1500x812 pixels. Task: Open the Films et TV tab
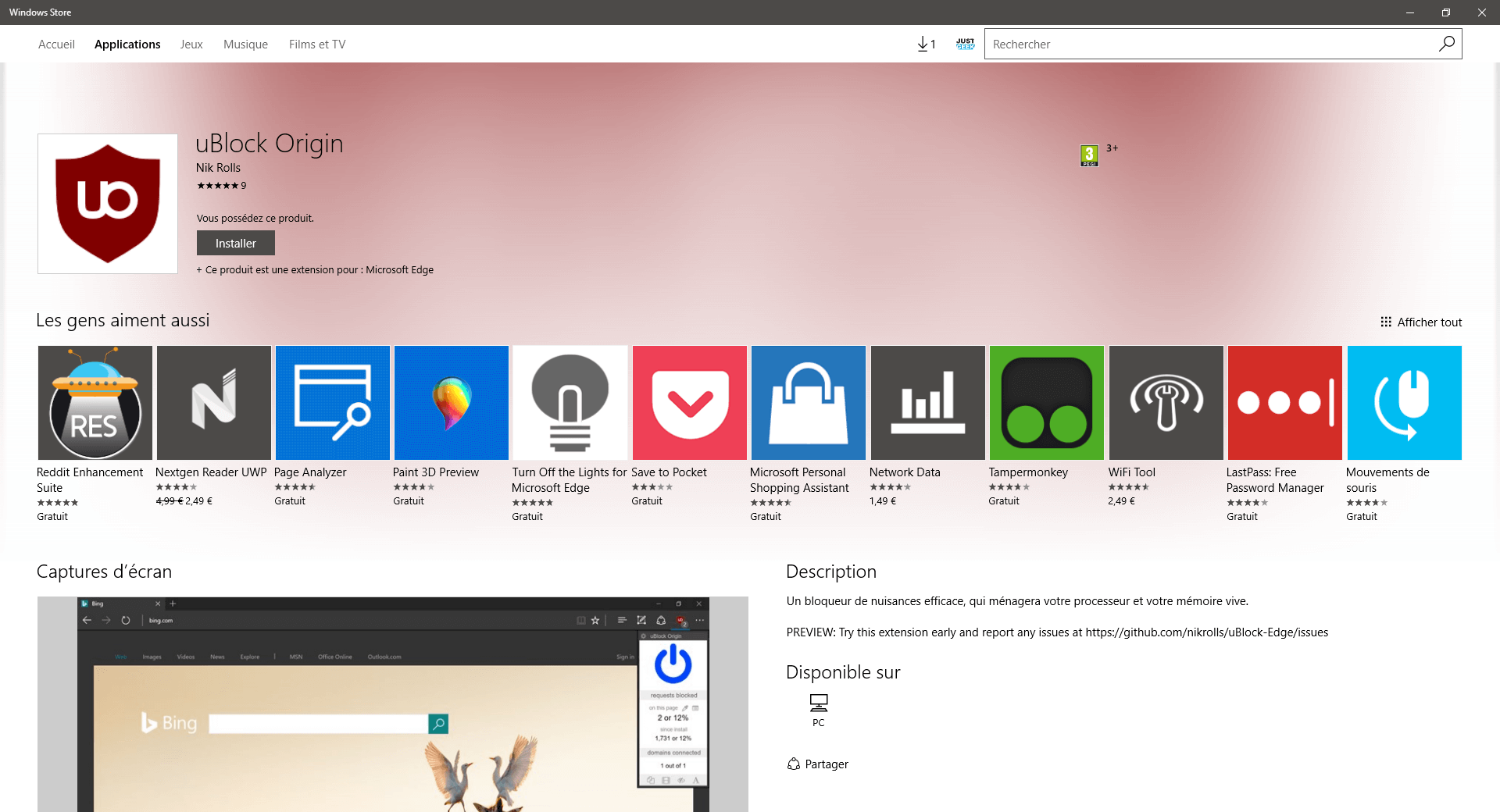[x=317, y=45]
